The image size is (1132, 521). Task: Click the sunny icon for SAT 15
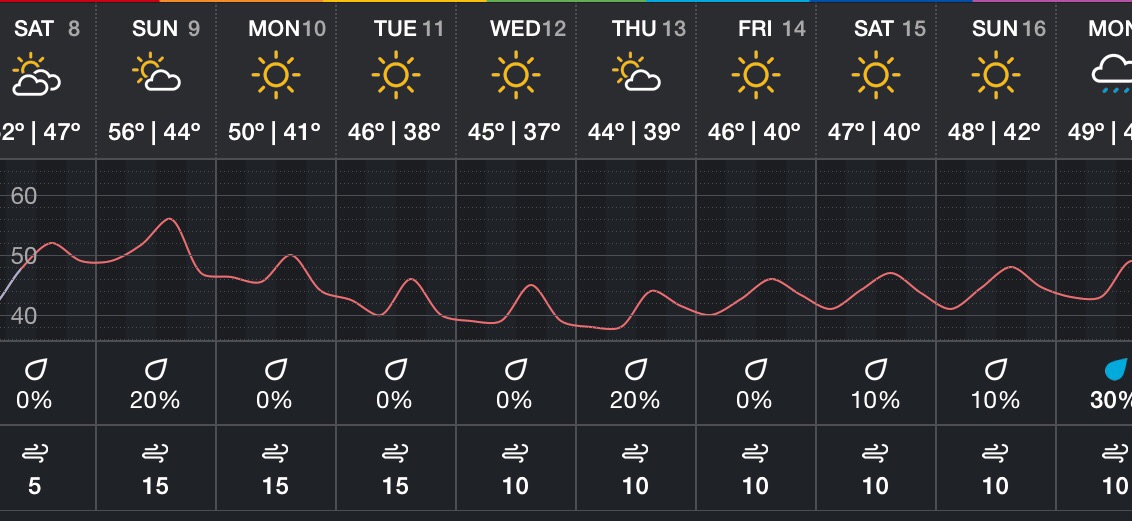pyautogui.click(x=875, y=75)
